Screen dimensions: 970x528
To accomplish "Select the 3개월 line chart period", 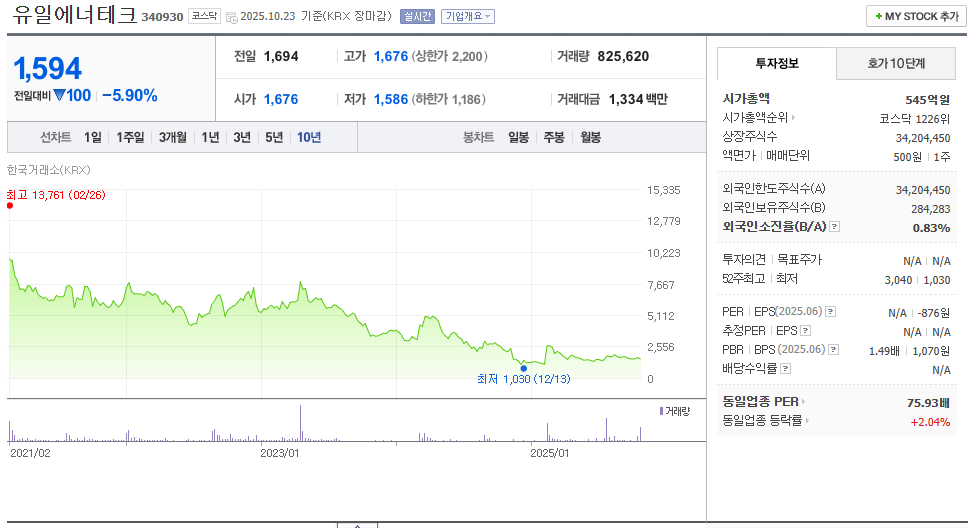I will click(173, 137).
